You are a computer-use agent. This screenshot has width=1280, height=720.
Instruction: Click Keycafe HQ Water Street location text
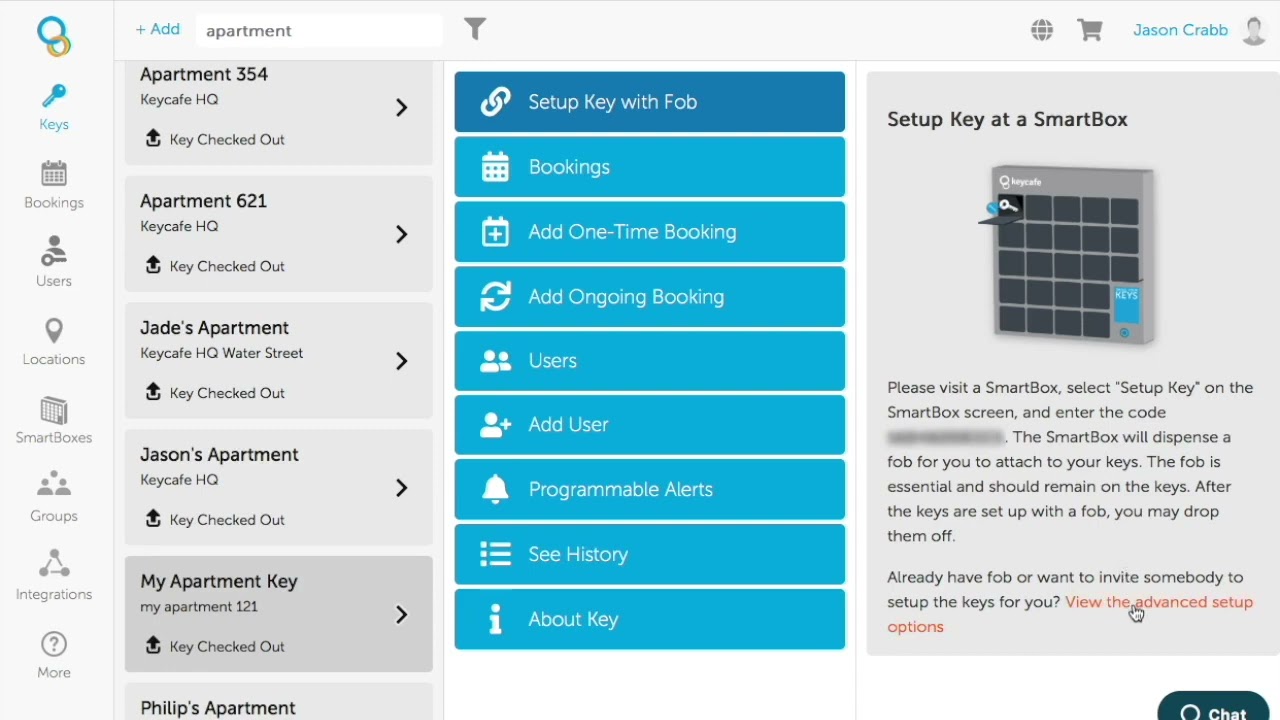(221, 353)
